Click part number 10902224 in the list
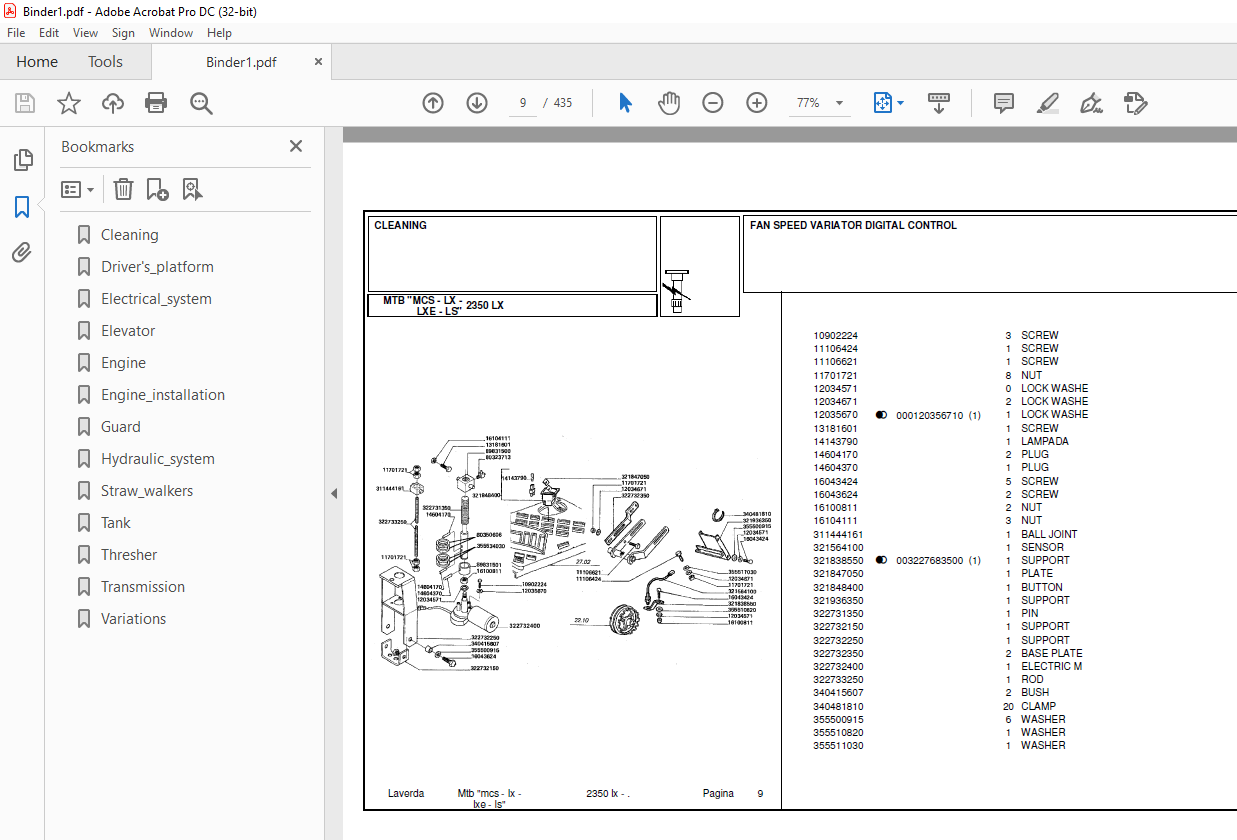This screenshot has height=840, width=1237. point(836,336)
